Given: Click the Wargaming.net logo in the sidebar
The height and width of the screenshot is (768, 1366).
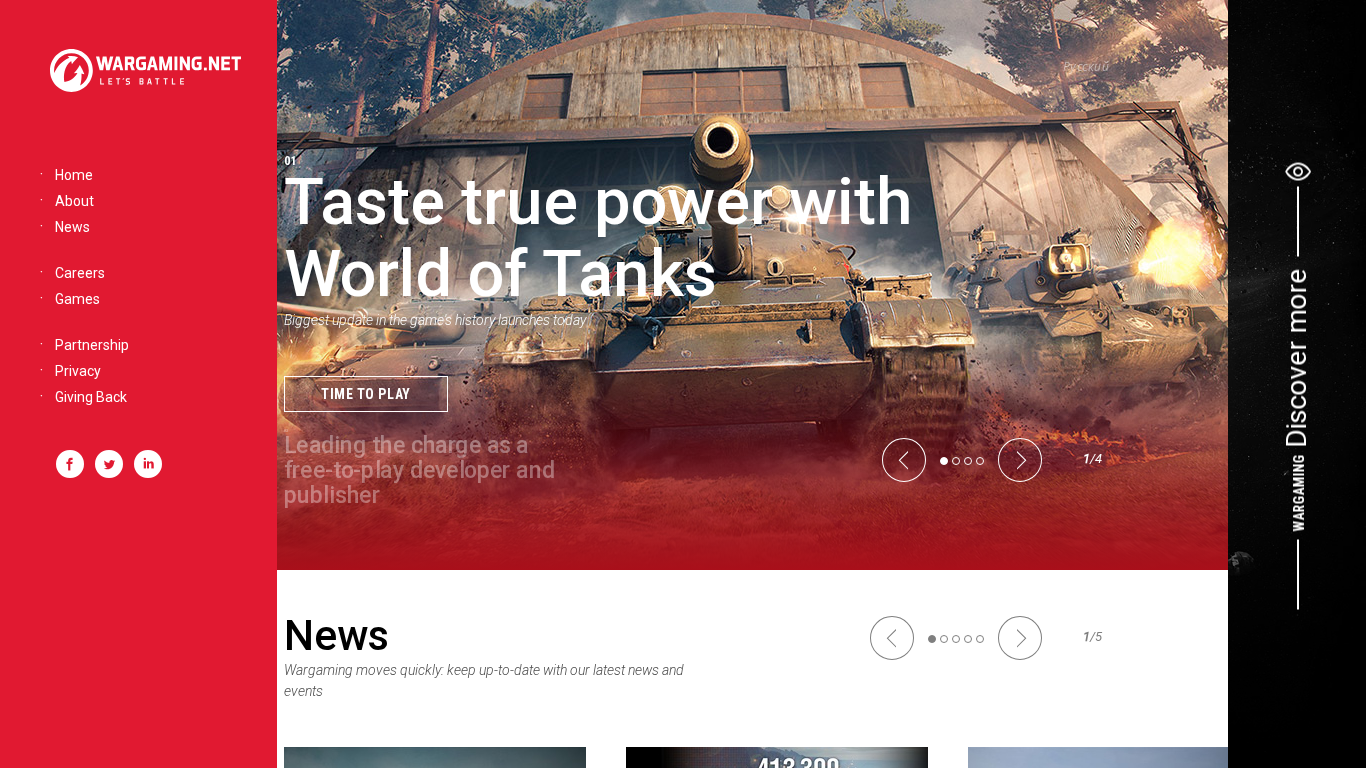Looking at the screenshot, I should [145, 70].
